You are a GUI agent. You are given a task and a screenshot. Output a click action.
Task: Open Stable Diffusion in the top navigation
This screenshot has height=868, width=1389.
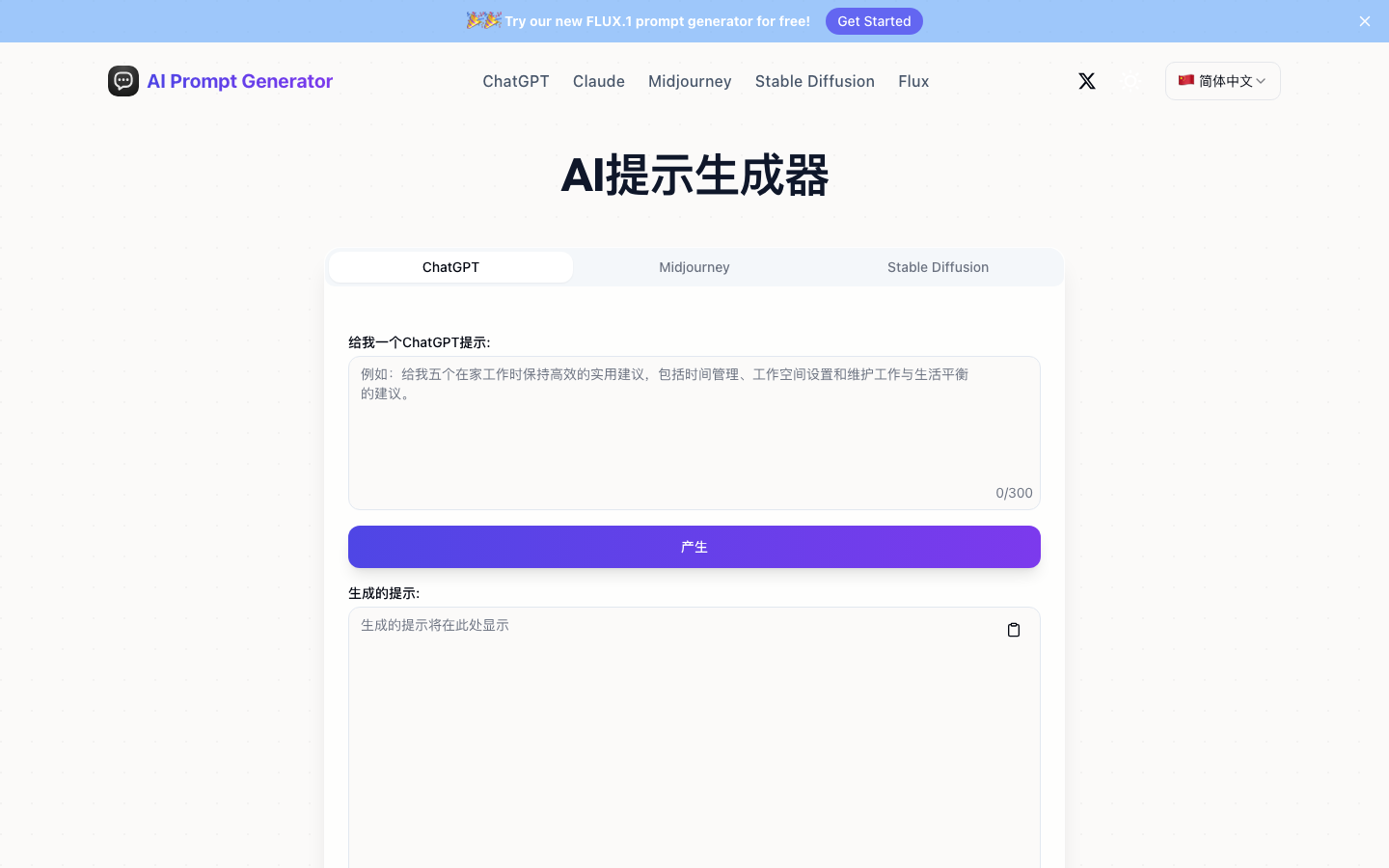click(815, 81)
